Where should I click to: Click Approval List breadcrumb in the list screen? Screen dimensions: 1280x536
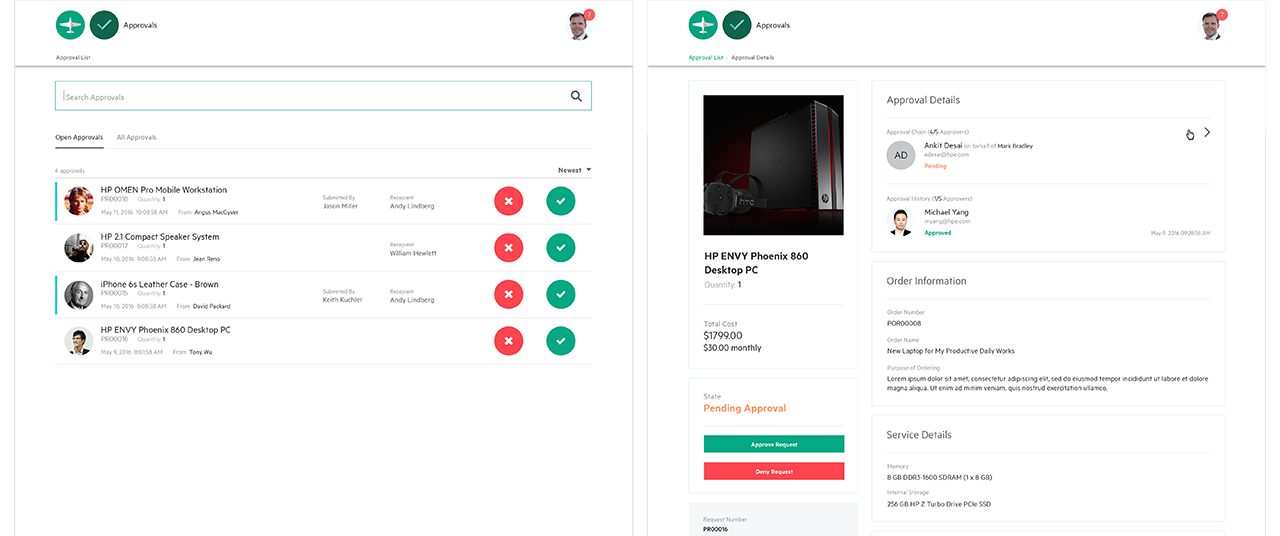73,57
